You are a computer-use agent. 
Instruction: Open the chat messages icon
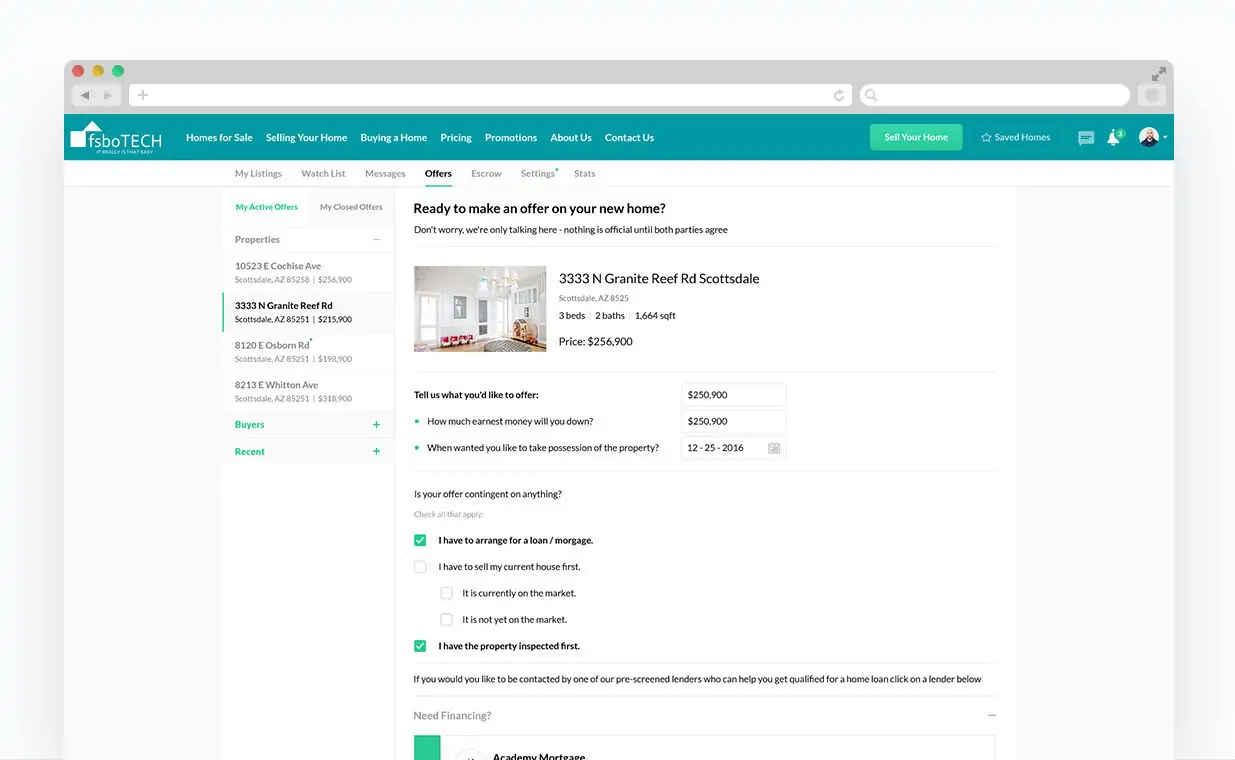click(x=1086, y=138)
